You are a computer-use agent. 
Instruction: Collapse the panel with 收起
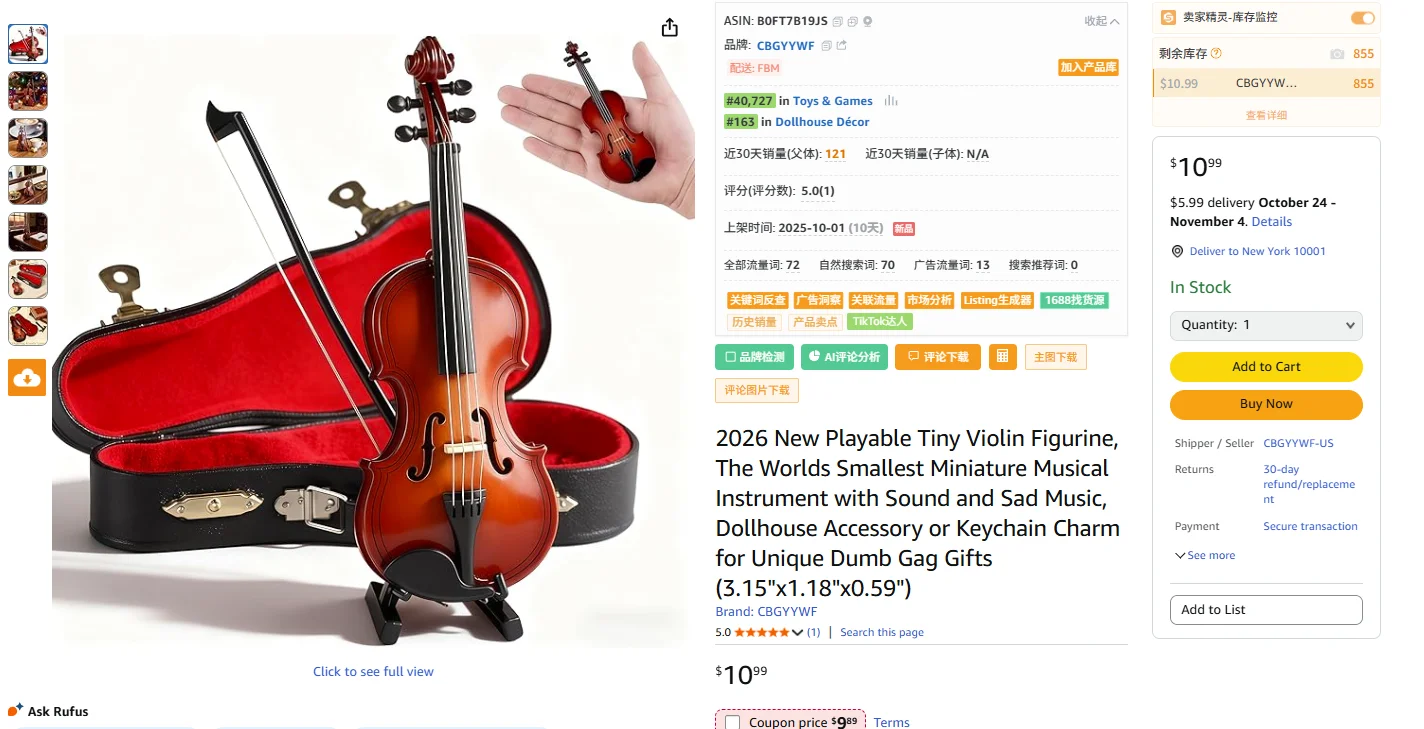pos(1102,21)
